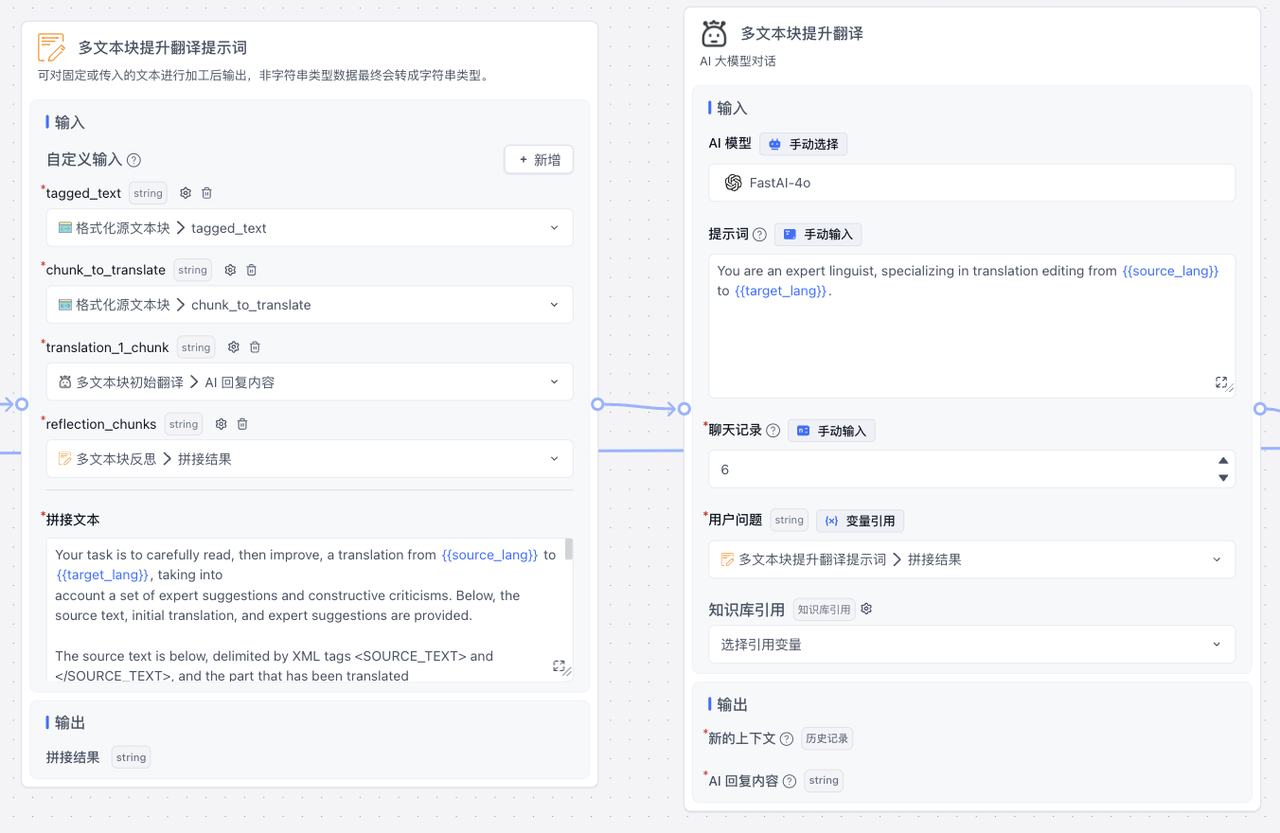1280x833 pixels.
Task: Open 选择引用变量 dropdown for knowledge base
Action: 970,645
